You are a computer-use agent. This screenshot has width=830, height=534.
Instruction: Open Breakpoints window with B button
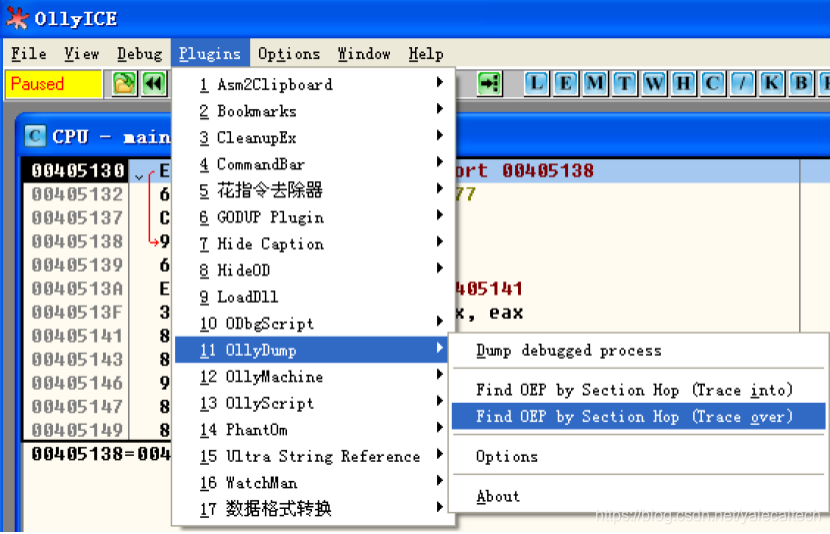pyautogui.click(x=802, y=84)
